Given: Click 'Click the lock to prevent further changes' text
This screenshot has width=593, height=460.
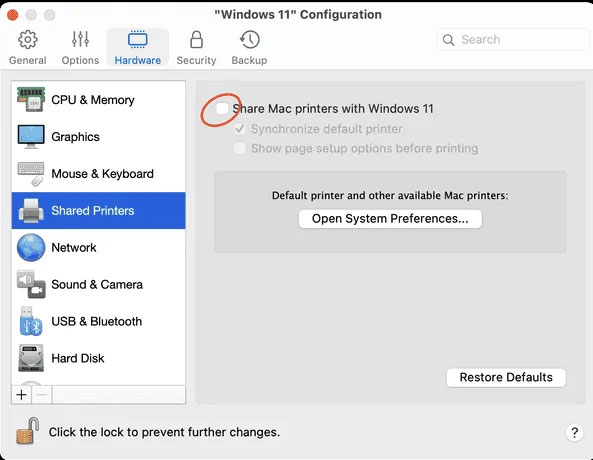Looking at the screenshot, I should coord(164,432).
